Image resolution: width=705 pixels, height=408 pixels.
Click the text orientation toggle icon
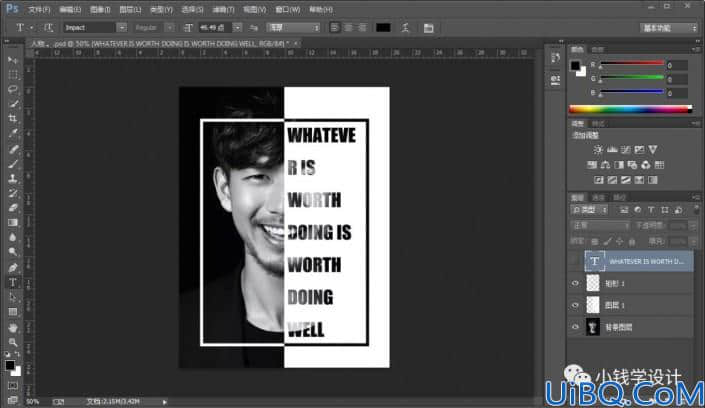click(48, 28)
